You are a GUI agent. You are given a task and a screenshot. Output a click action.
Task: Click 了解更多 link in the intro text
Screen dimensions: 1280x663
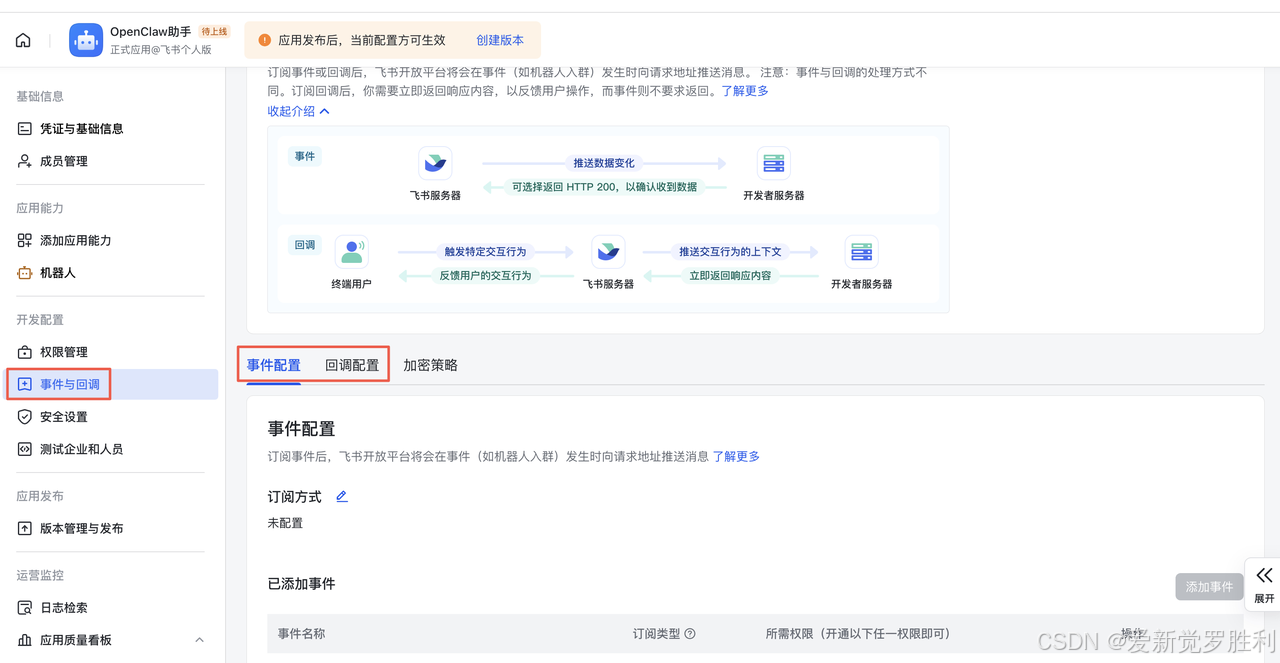[745, 91]
